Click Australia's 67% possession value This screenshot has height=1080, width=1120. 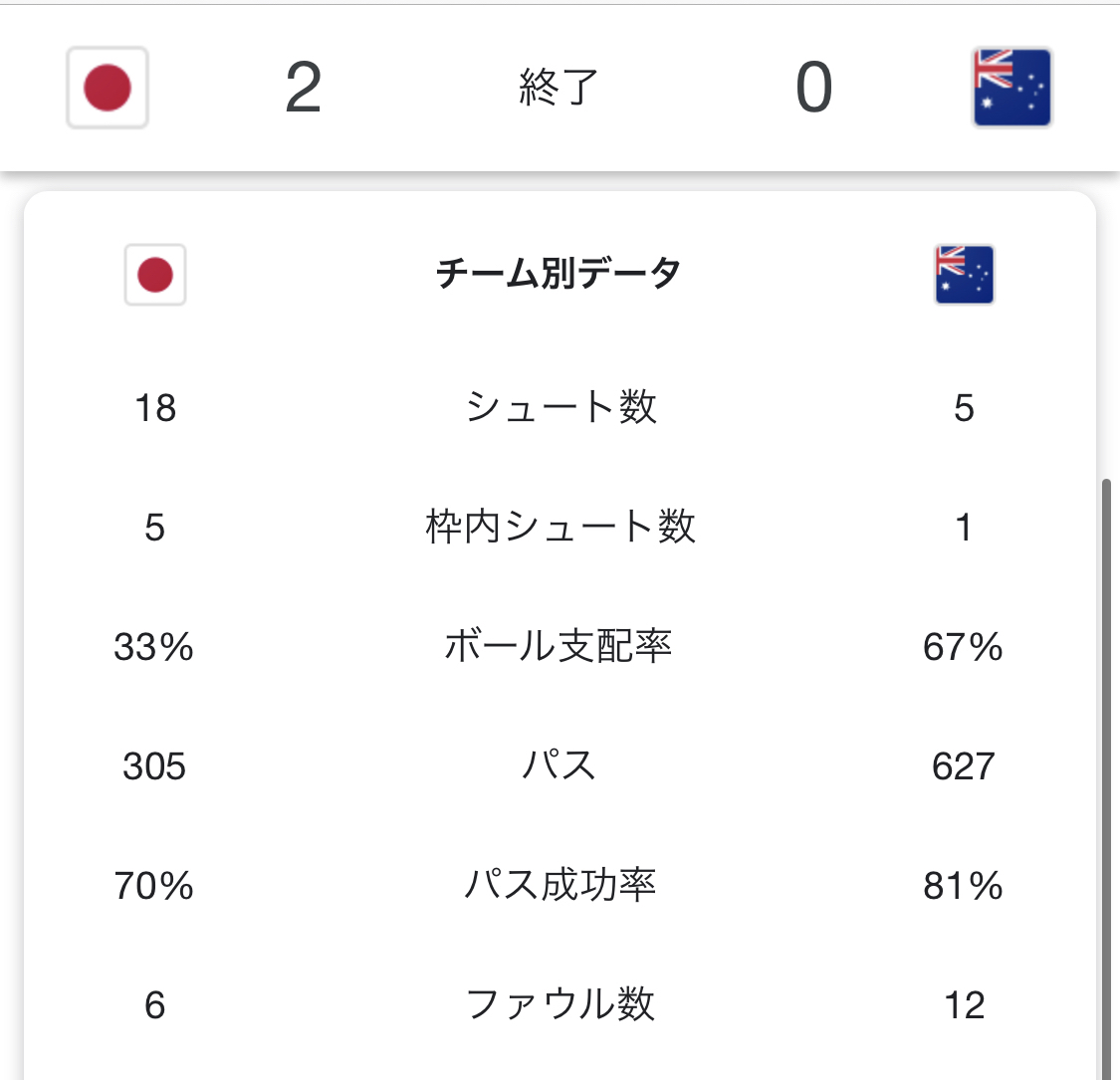tap(963, 647)
